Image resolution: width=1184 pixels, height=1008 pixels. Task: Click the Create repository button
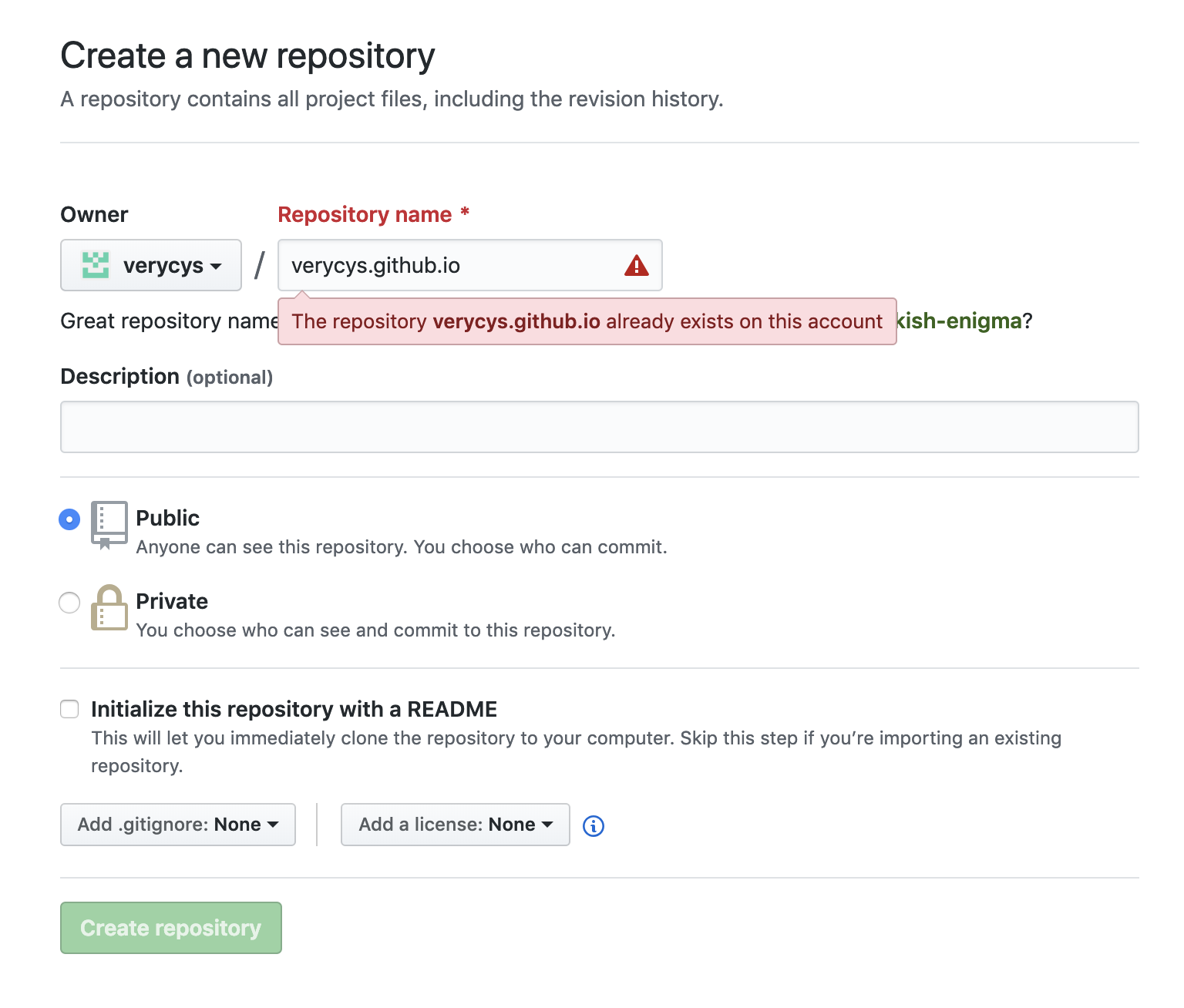[x=171, y=928]
